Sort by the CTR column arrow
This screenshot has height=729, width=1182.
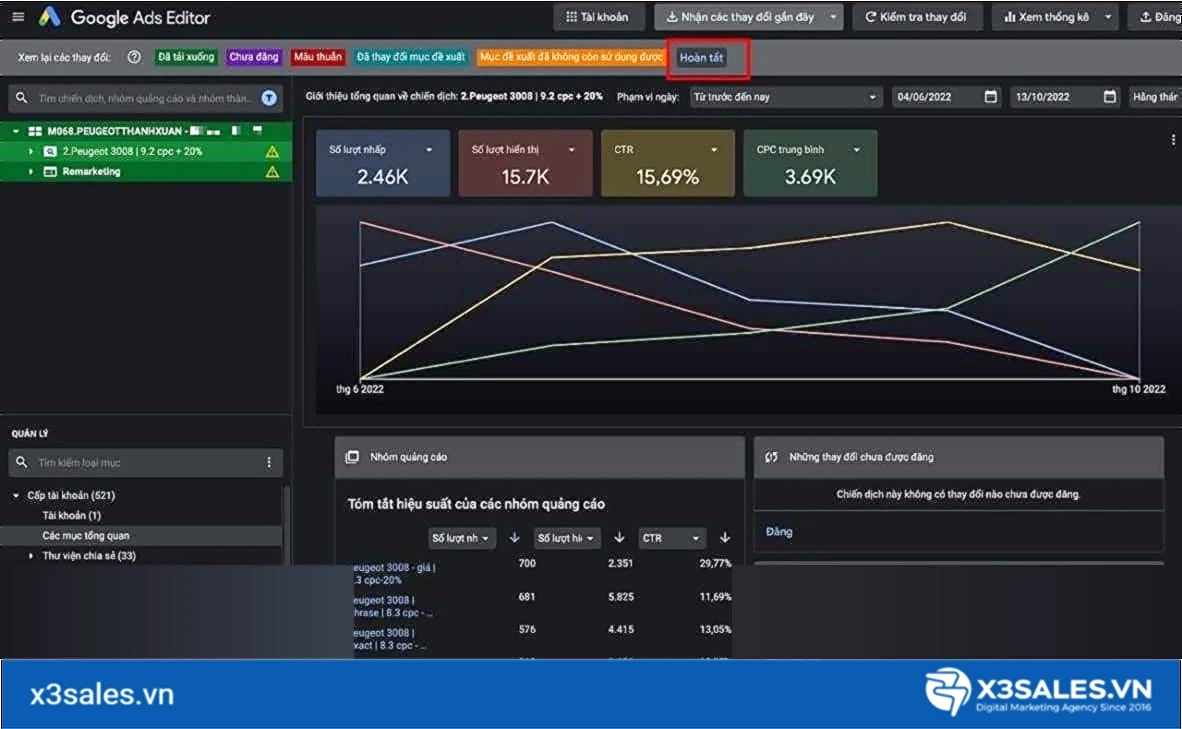724,538
